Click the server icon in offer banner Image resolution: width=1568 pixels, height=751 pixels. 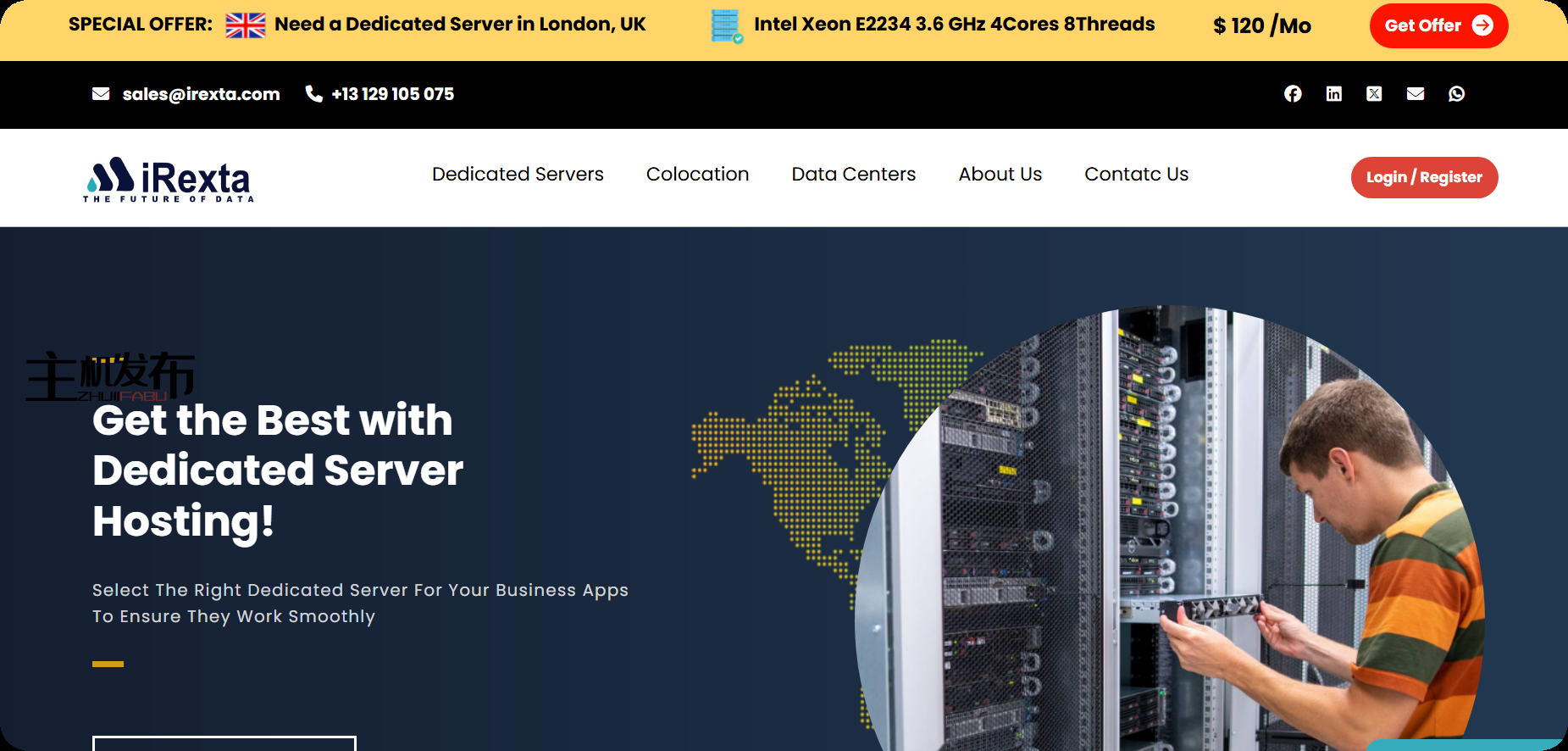pos(726,26)
